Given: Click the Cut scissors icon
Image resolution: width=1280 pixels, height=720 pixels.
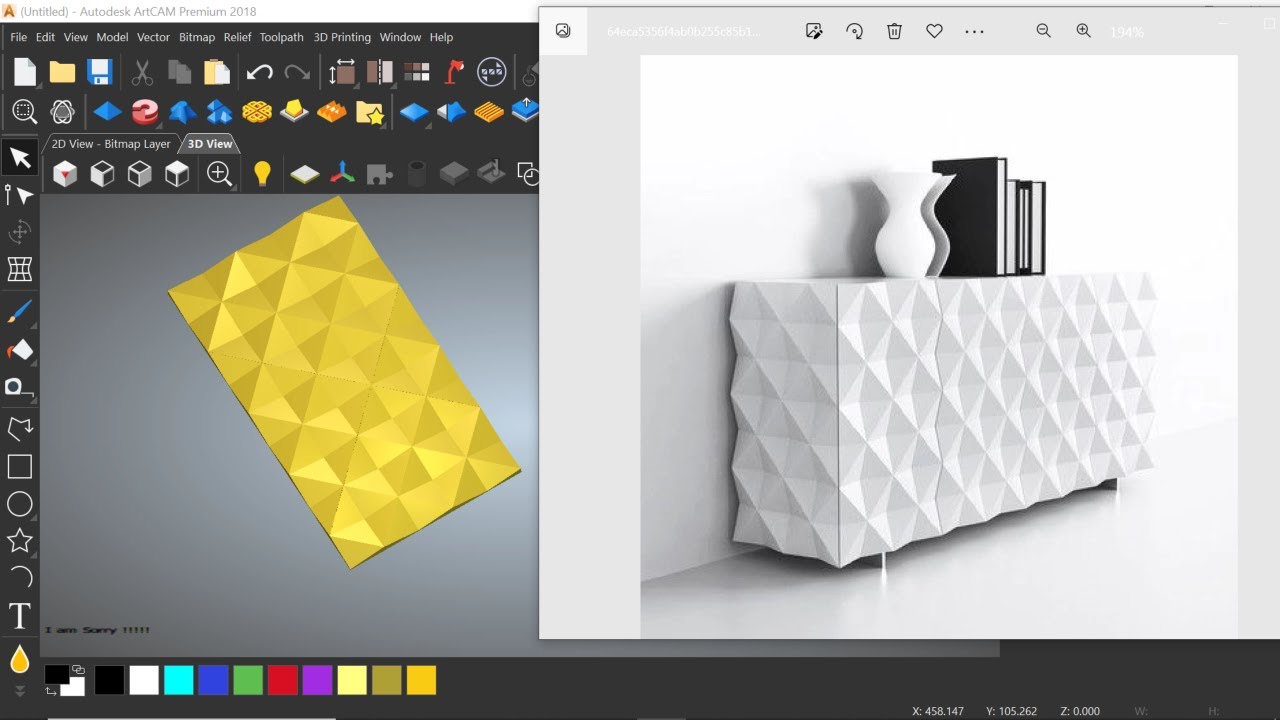Looking at the screenshot, I should [142, 72].
